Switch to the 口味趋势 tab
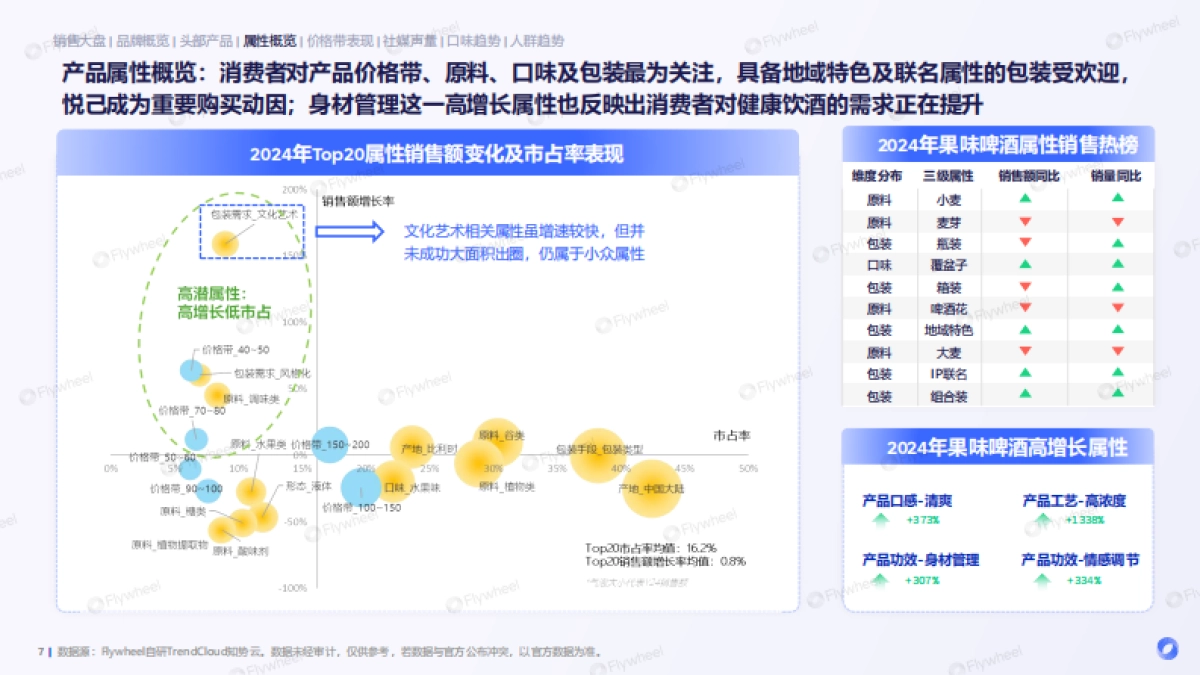The width and height of the screenshot is (1200, 675). [474, 41]
